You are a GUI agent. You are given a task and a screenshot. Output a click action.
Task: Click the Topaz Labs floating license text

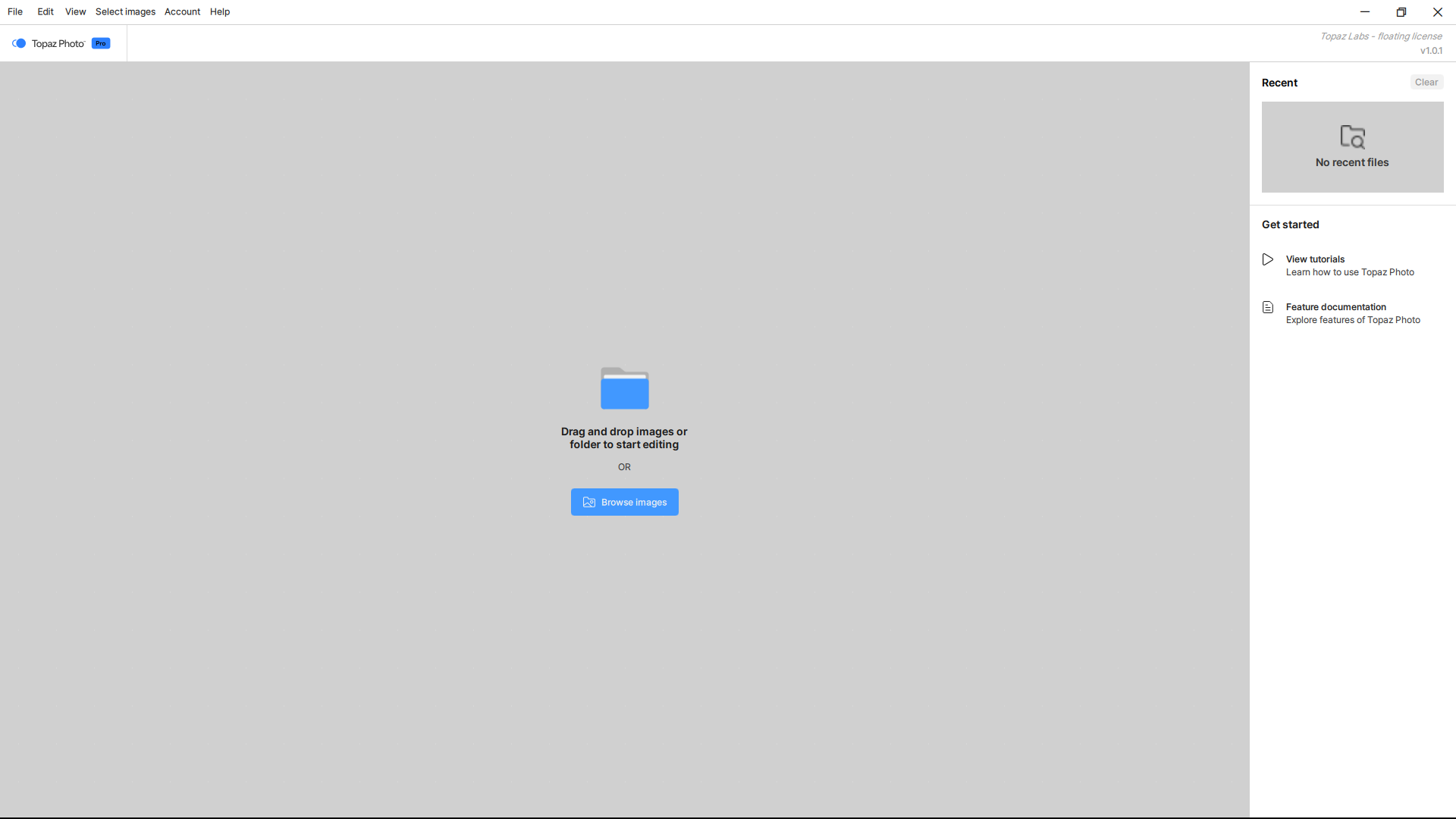(x=1380, y=36)
